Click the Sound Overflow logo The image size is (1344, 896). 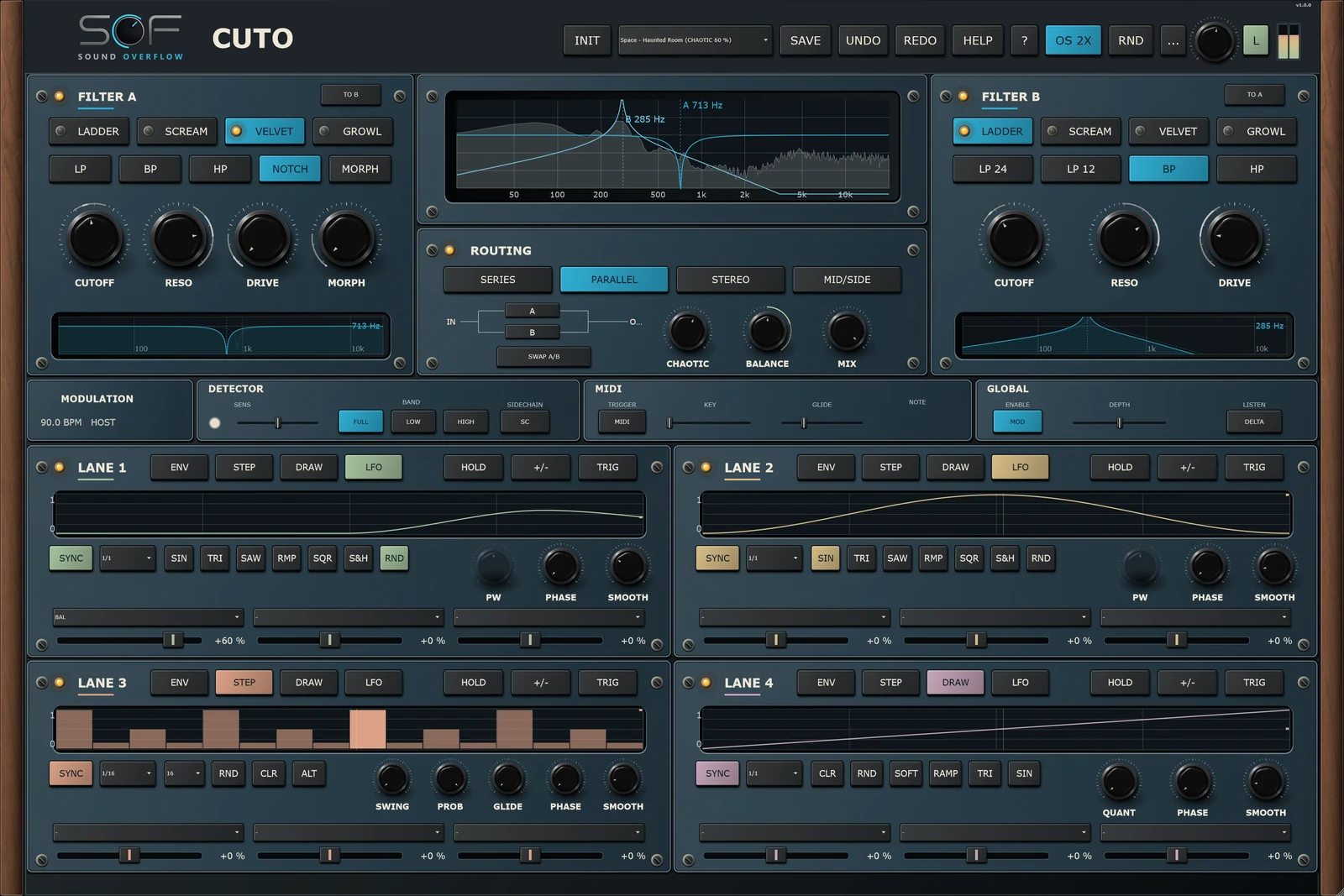(x=130, y=38)
